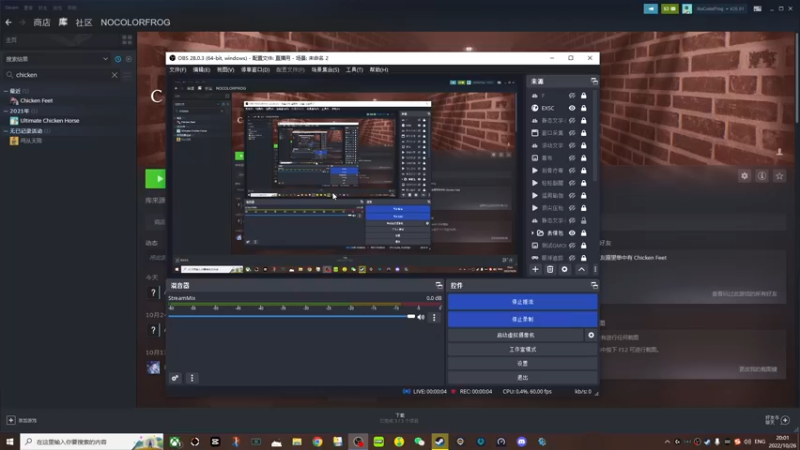Hide the 表情包 group via eye icon
The height and width of the screenshot is (450, 800).
pyautogui.click(x=572, y=233)
